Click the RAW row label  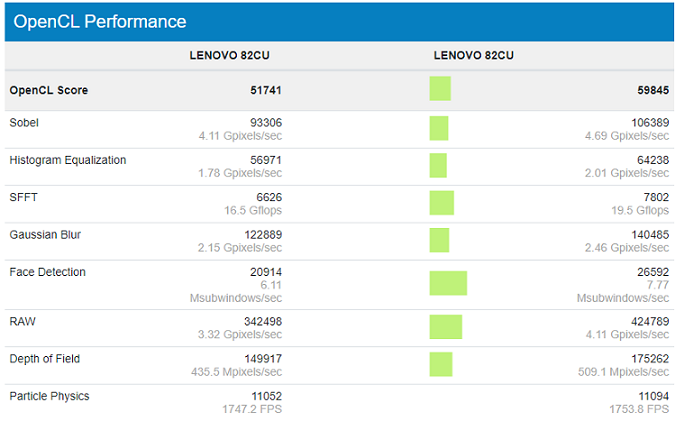22,321
